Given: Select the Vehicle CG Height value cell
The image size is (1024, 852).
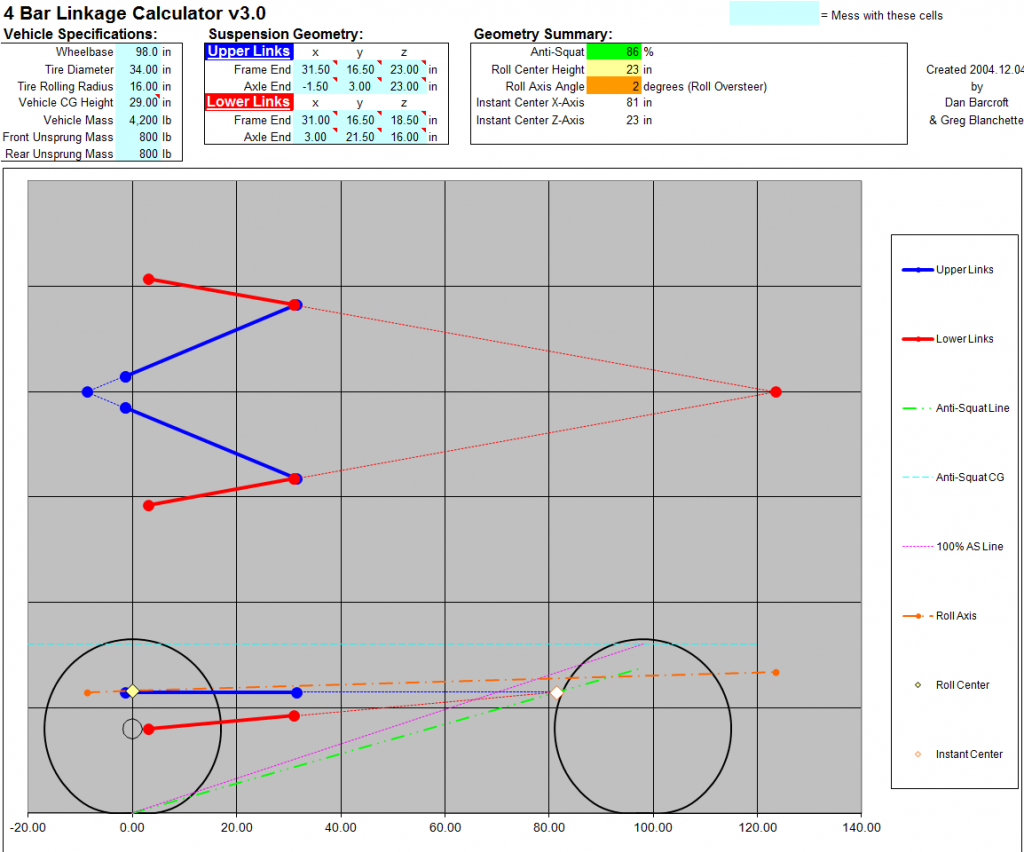Looking at the screenshot, I should coord(138,103).
